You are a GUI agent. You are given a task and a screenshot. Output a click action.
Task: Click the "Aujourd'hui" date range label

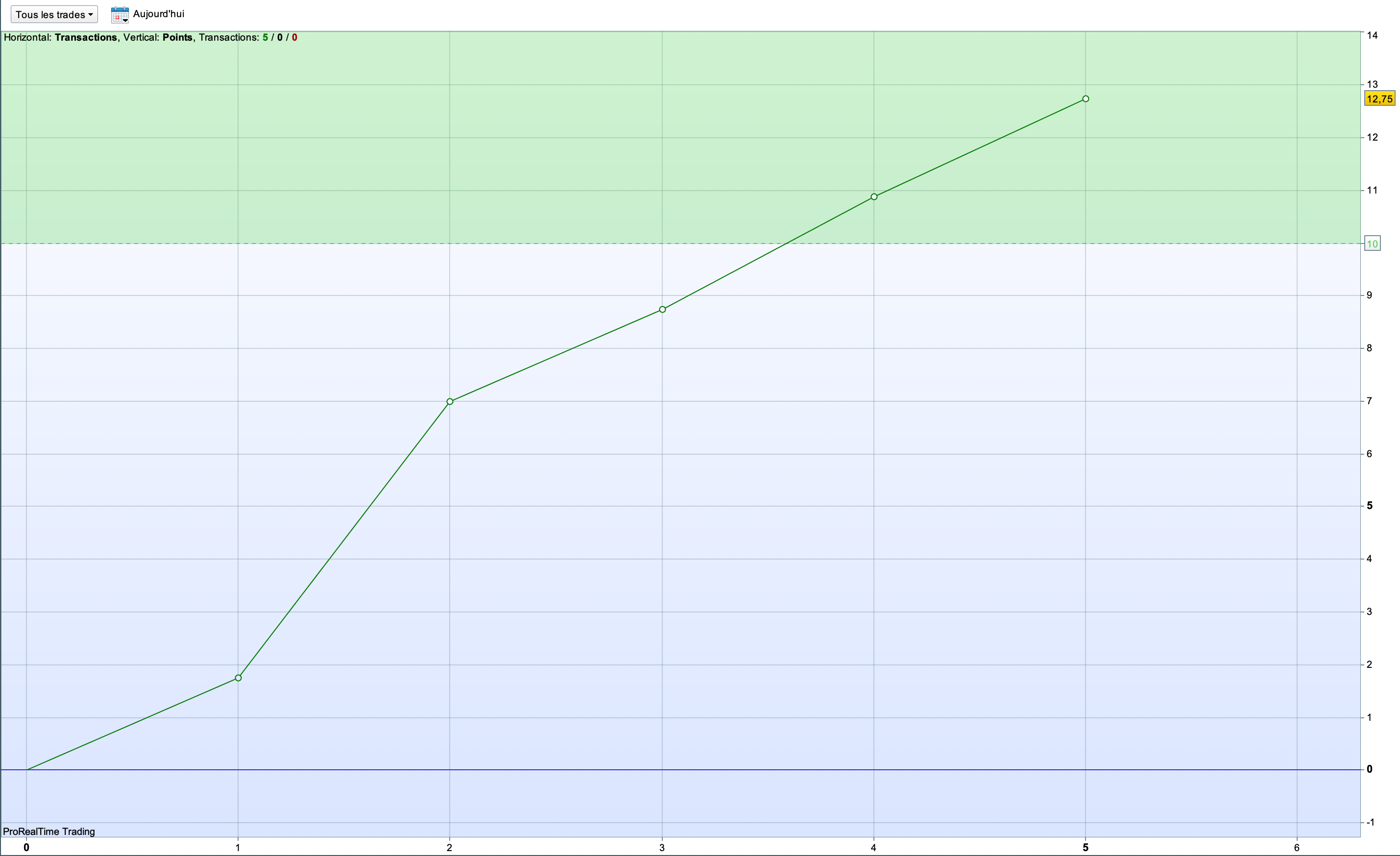[x=159, y=14]
